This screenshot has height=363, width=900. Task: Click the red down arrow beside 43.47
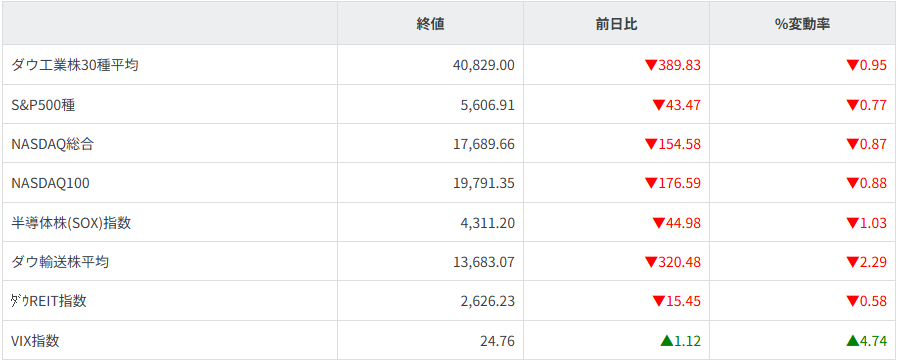[x=658, y=105]
